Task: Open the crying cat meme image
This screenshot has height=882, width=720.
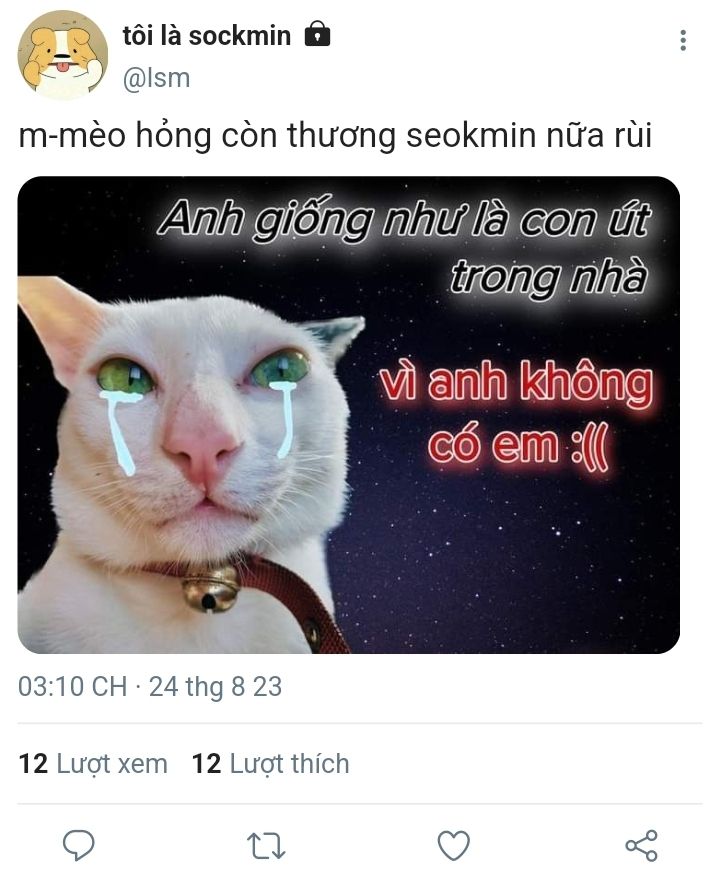Action: coord(349,415)
